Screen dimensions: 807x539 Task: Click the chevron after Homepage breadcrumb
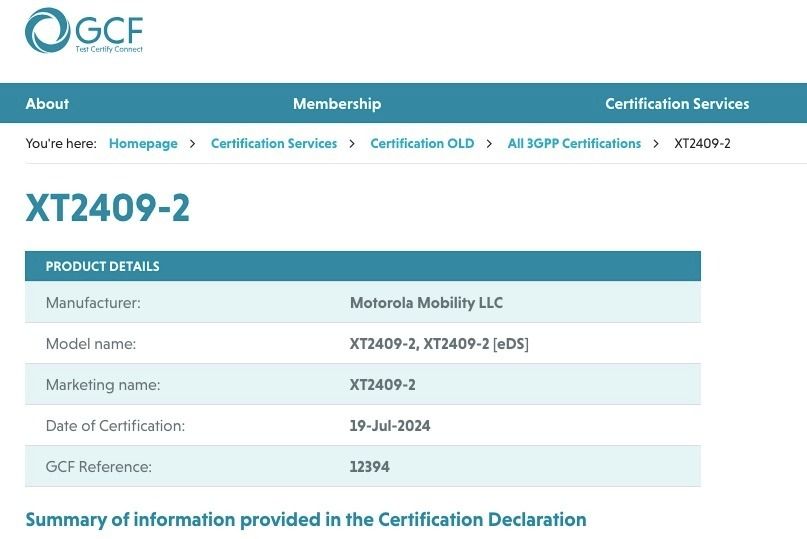tap(192, 144)
